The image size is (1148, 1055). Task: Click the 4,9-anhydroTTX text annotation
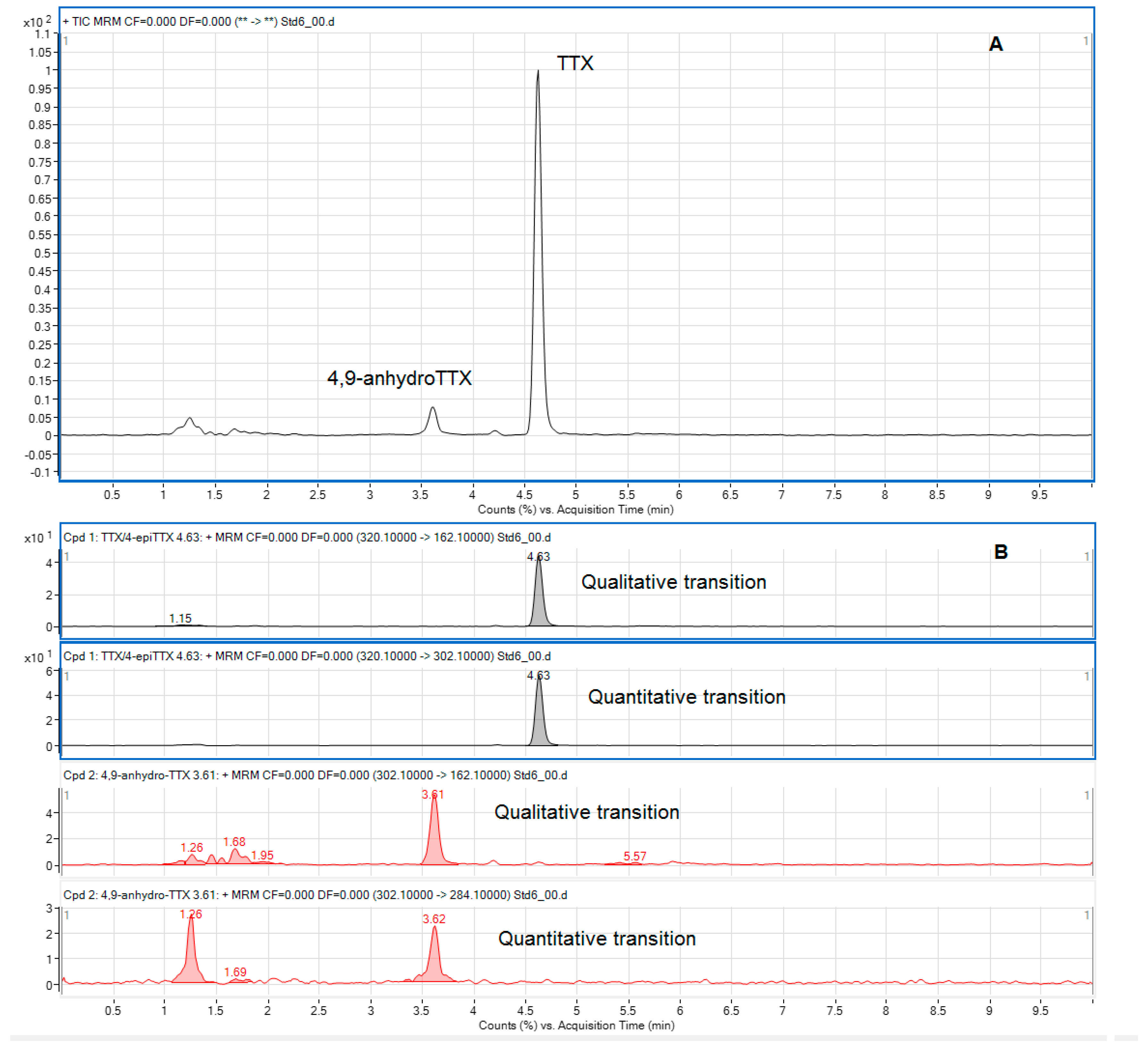[399, 378]
